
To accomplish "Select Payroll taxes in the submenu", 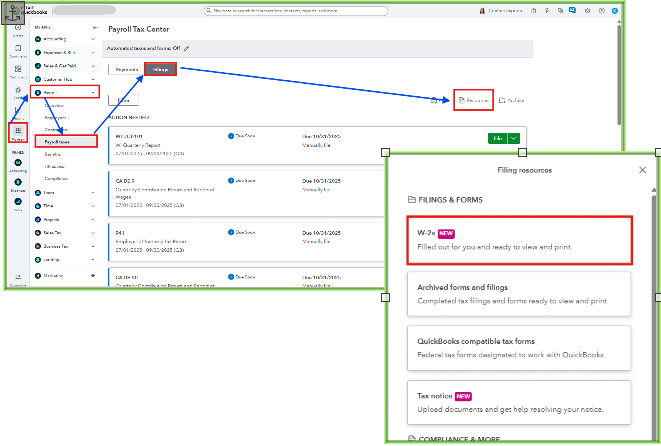I will click(66, 142).
